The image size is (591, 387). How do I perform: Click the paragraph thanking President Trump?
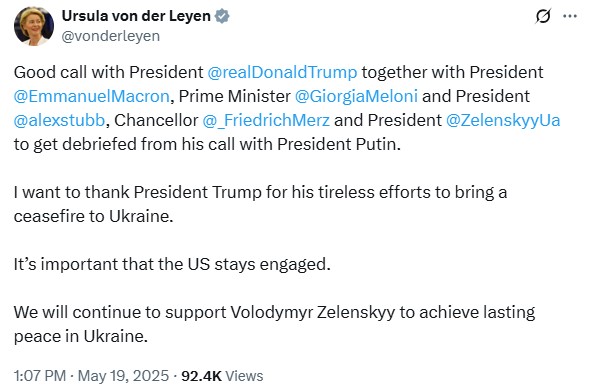[x=260, y=204]
